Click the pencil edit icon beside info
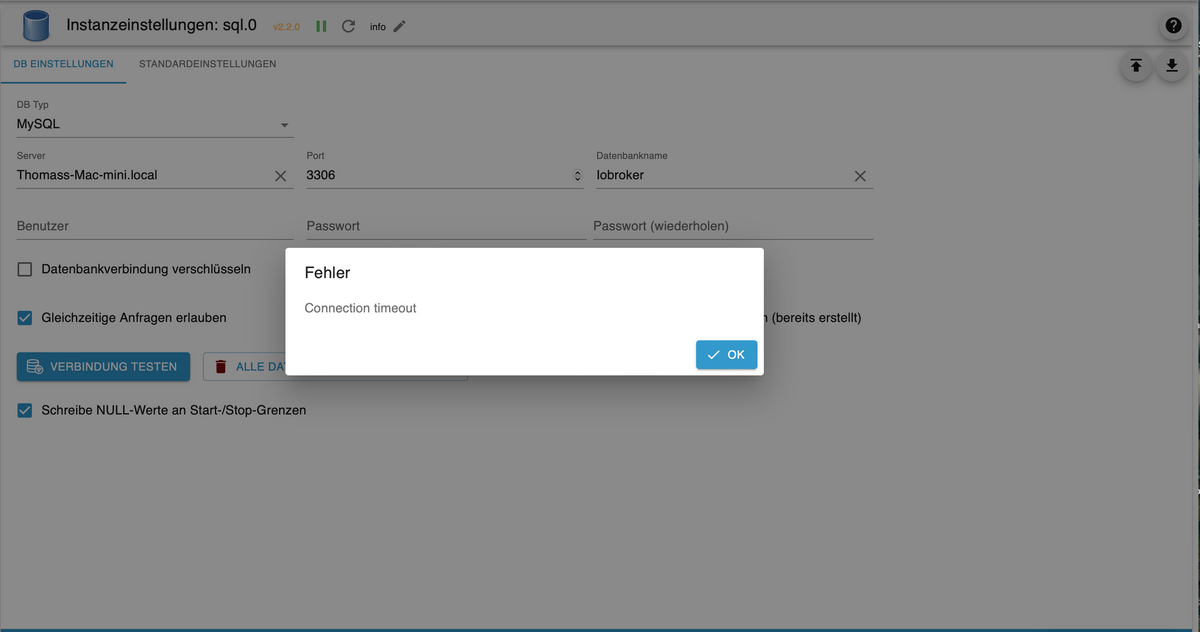This screenshot has height=632, width=1200. pos(400,26)
